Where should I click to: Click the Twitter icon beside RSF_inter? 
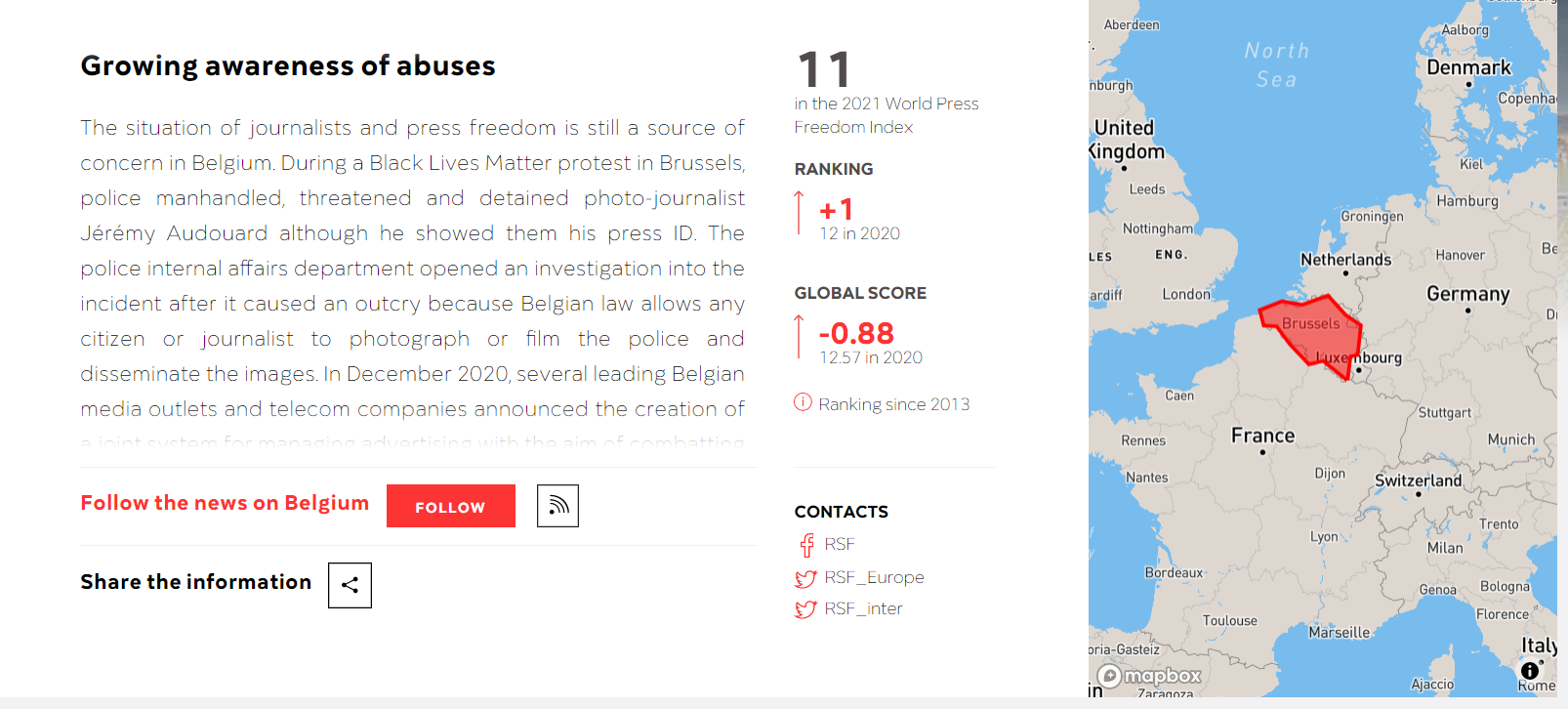tap(805, 609)
